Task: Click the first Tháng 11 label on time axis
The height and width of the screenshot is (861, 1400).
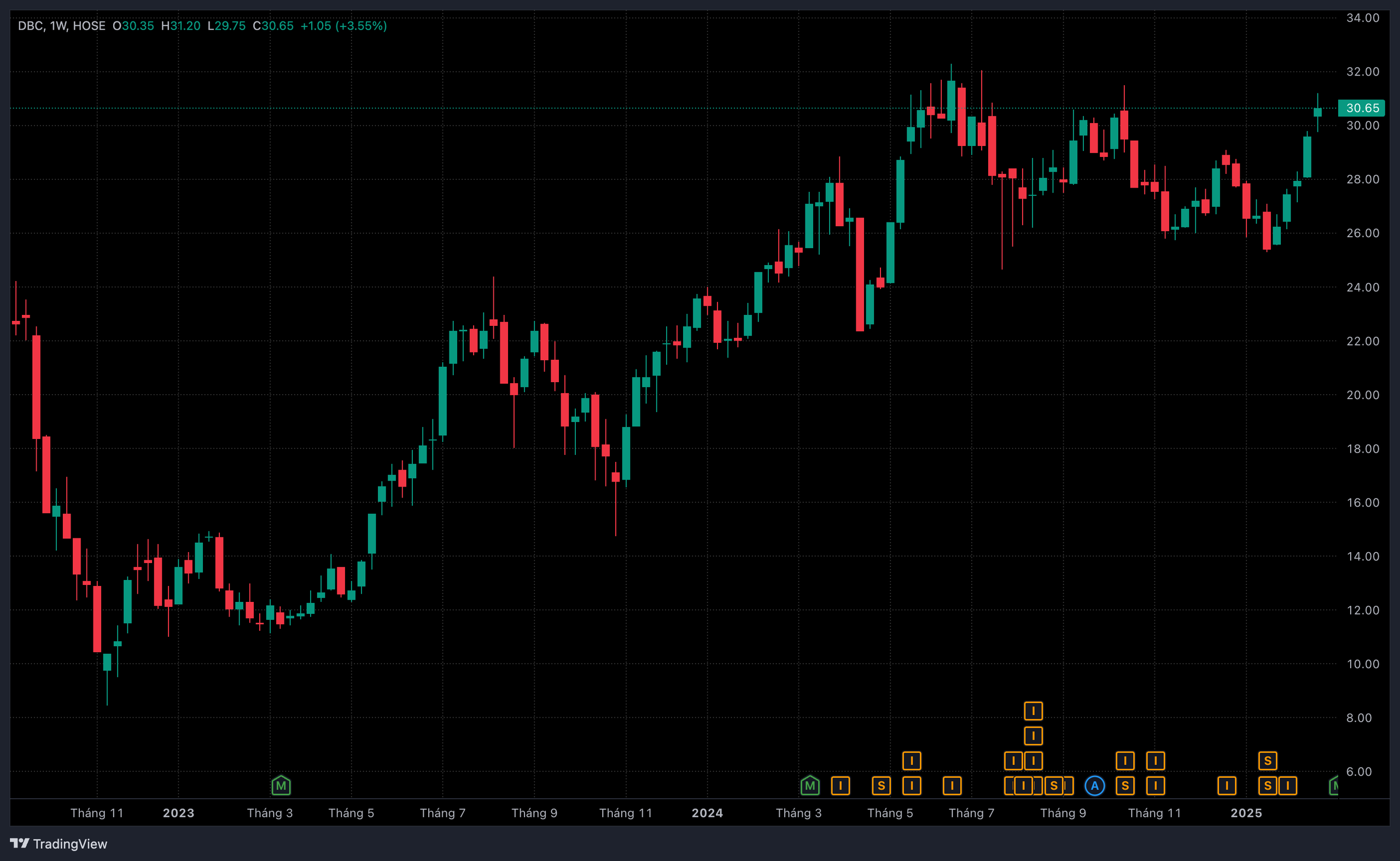Action: [x=97, y=812]
